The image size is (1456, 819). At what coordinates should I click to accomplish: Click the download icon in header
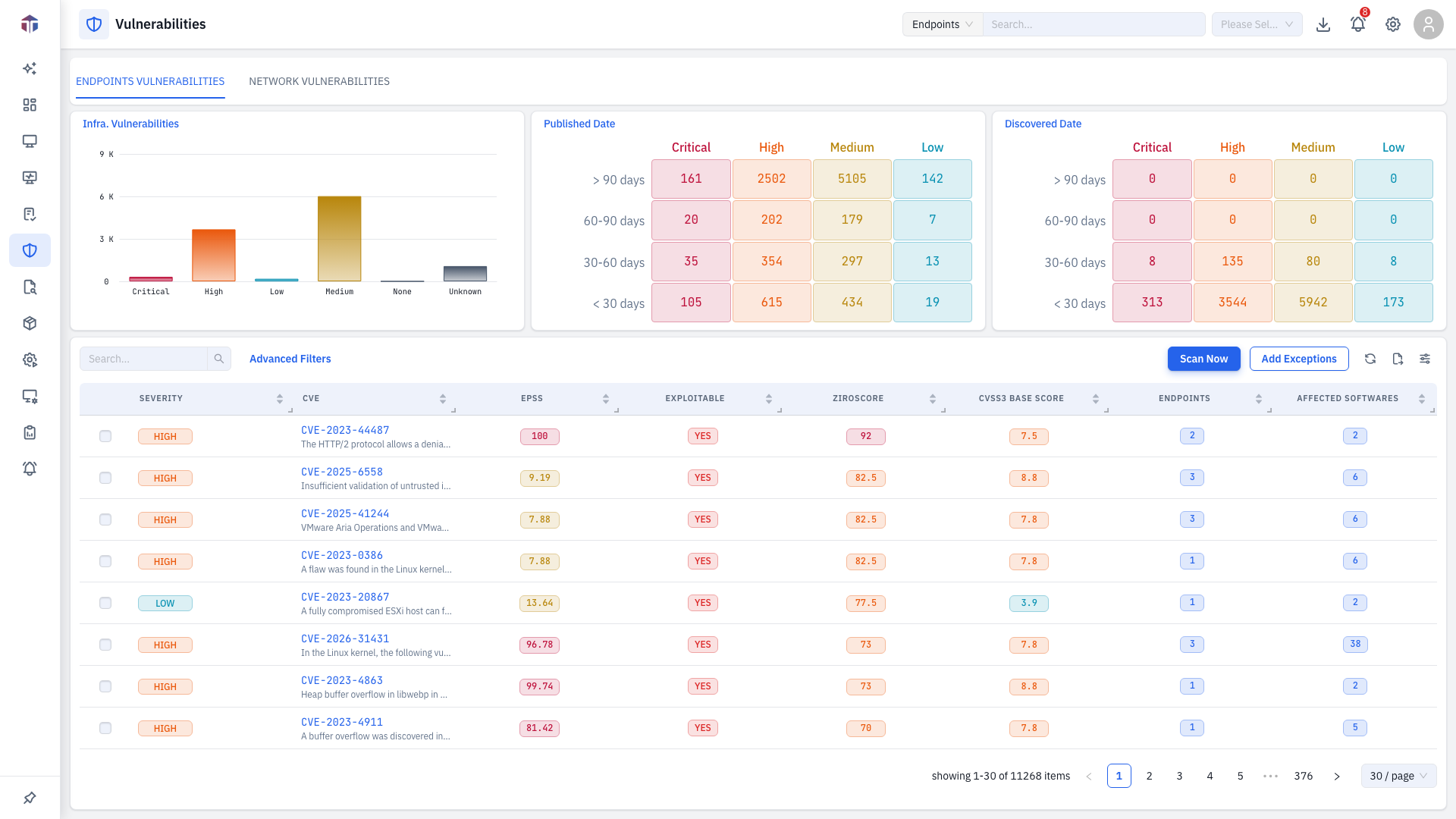(x=1323, y=24)
